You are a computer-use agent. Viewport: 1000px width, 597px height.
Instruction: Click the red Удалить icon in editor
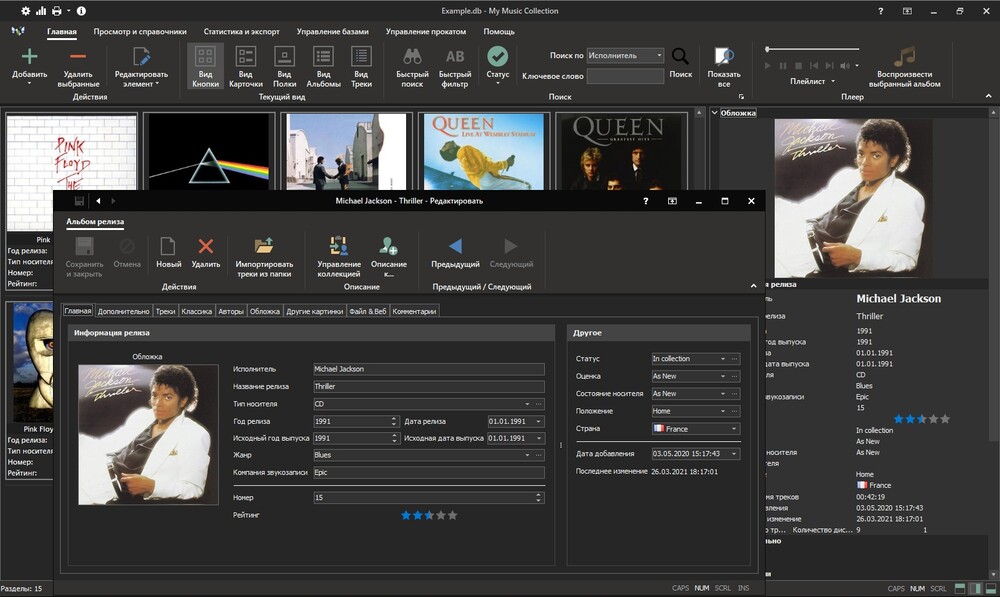pyautogui.click(x=206, y=246)
